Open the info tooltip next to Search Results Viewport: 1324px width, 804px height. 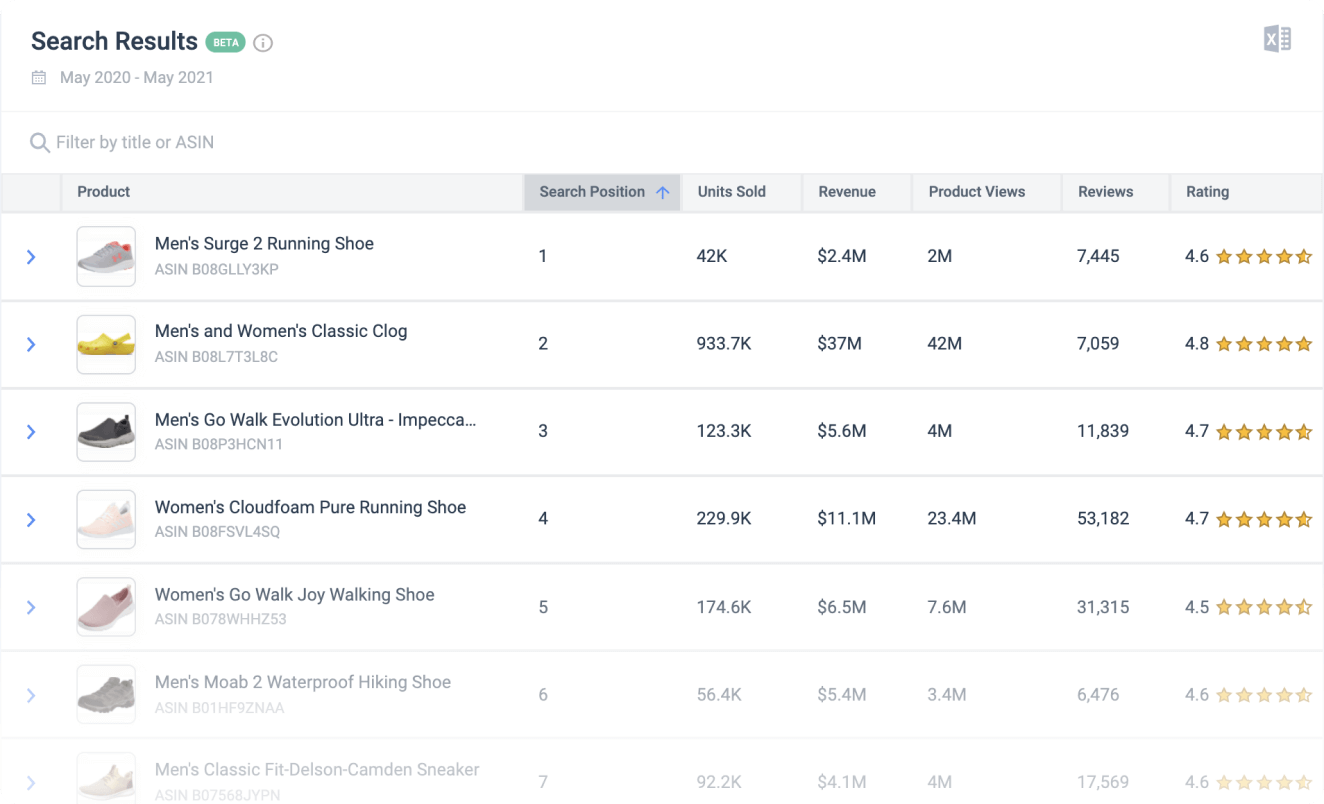263,42
